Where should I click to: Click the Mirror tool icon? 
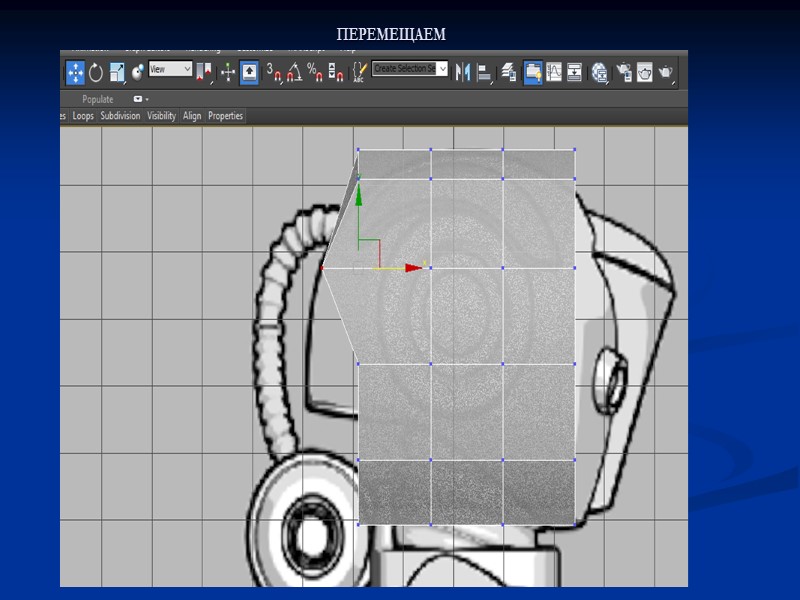(463, 72)
